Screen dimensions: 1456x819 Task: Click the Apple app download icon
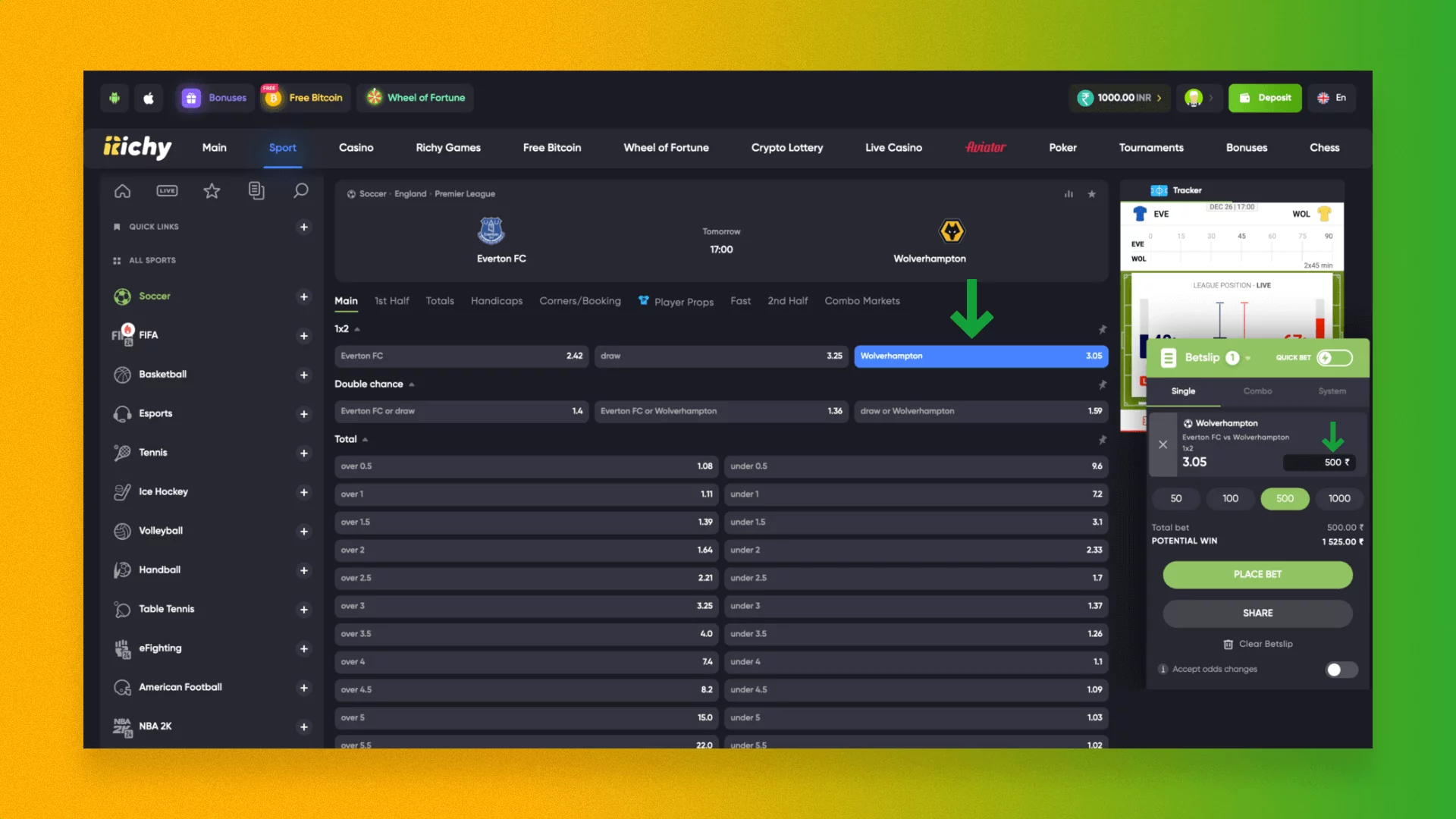pyautogui.click(x=149, y=98)
